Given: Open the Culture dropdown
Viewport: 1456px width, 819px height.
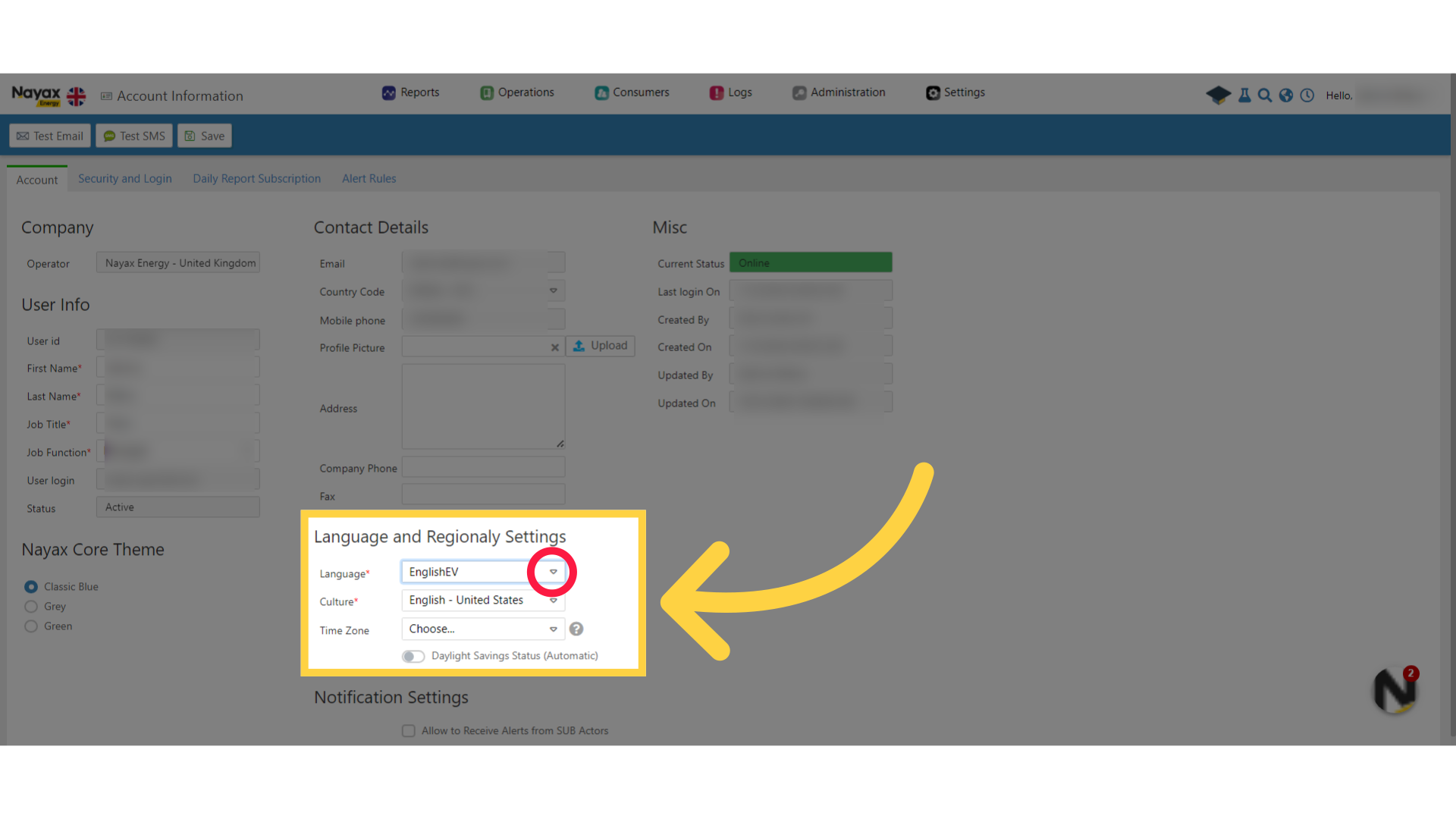Looking at the screenshot, I should (482, 600).
